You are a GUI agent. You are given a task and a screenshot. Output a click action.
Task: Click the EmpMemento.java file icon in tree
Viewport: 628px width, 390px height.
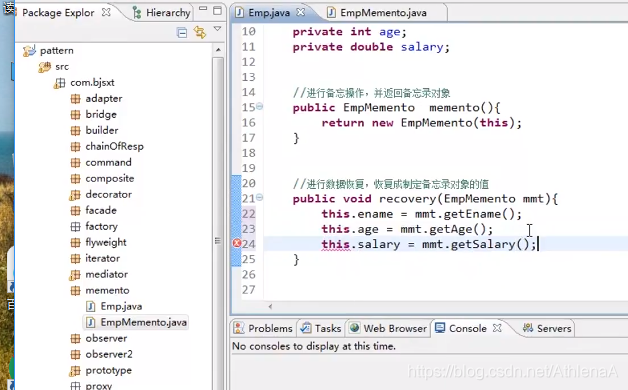coord(91,323)
